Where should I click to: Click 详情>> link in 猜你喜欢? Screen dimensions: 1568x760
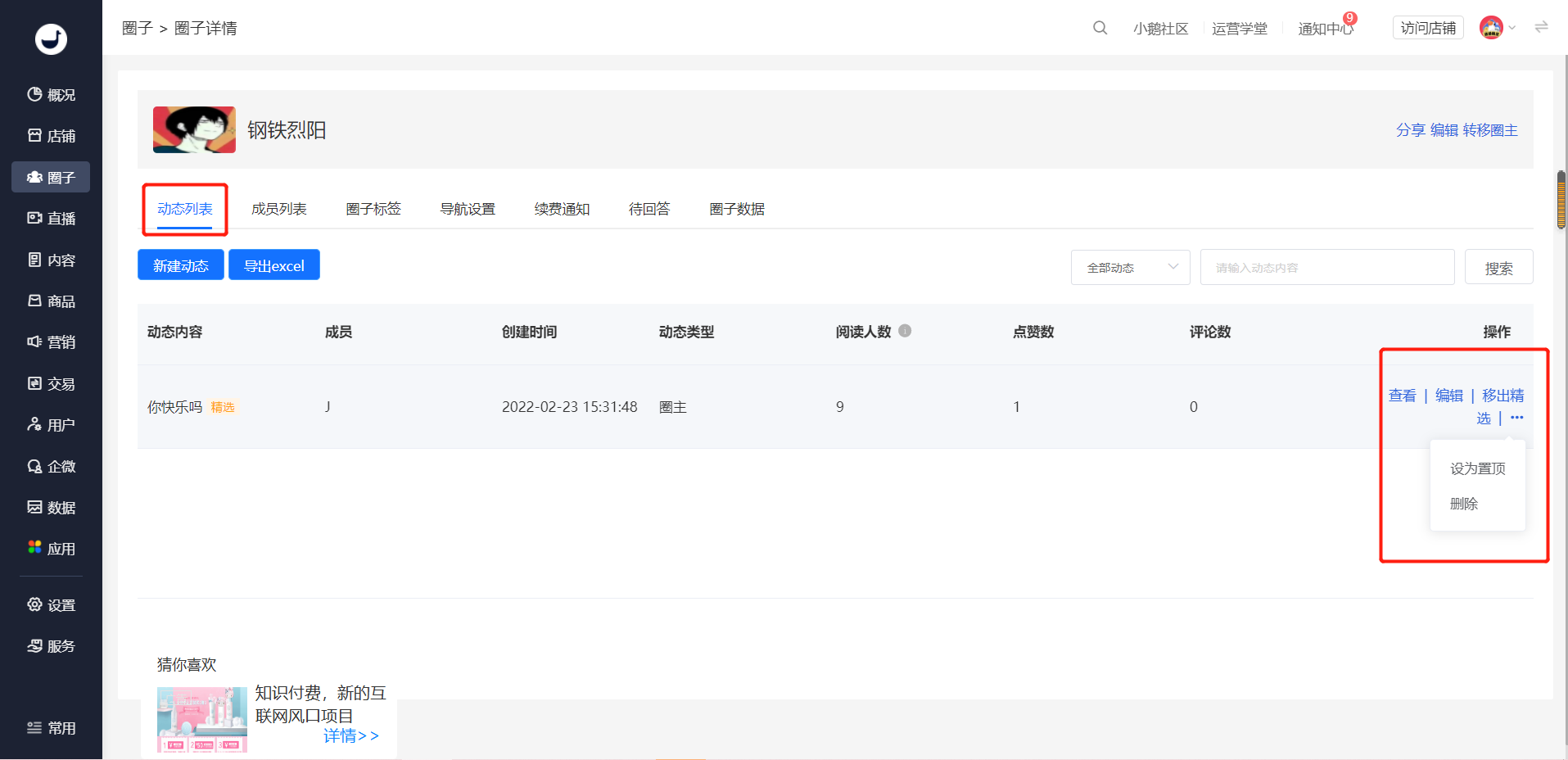pyautogui.click(x=350, y=735)
